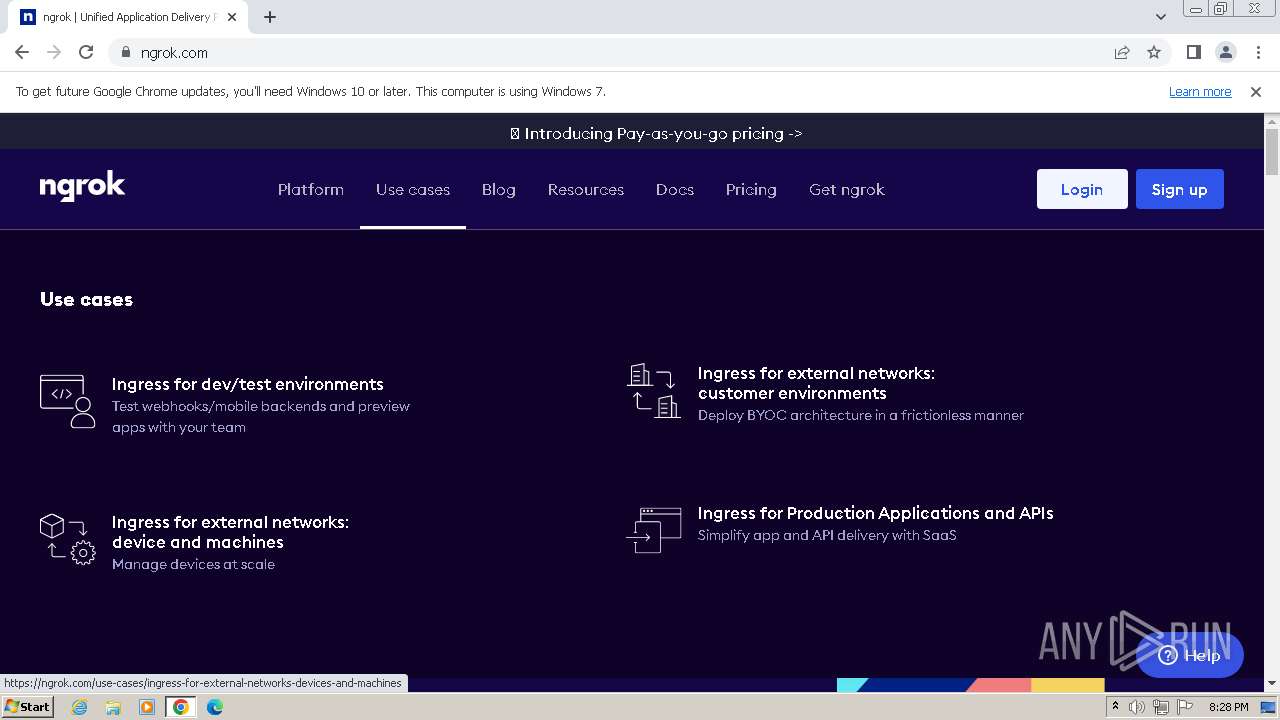This screenshot has width=1280, height=720.
Task: Click the Production Applications window icon
Action: (x=653, y=529)
